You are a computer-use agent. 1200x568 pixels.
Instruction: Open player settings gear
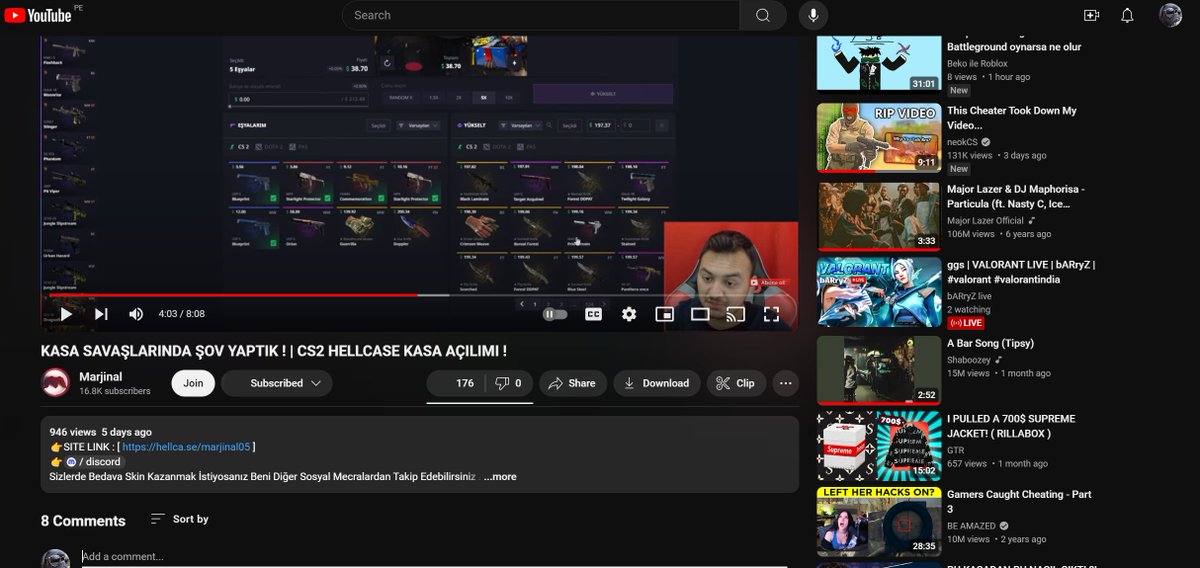click(629, 314)
